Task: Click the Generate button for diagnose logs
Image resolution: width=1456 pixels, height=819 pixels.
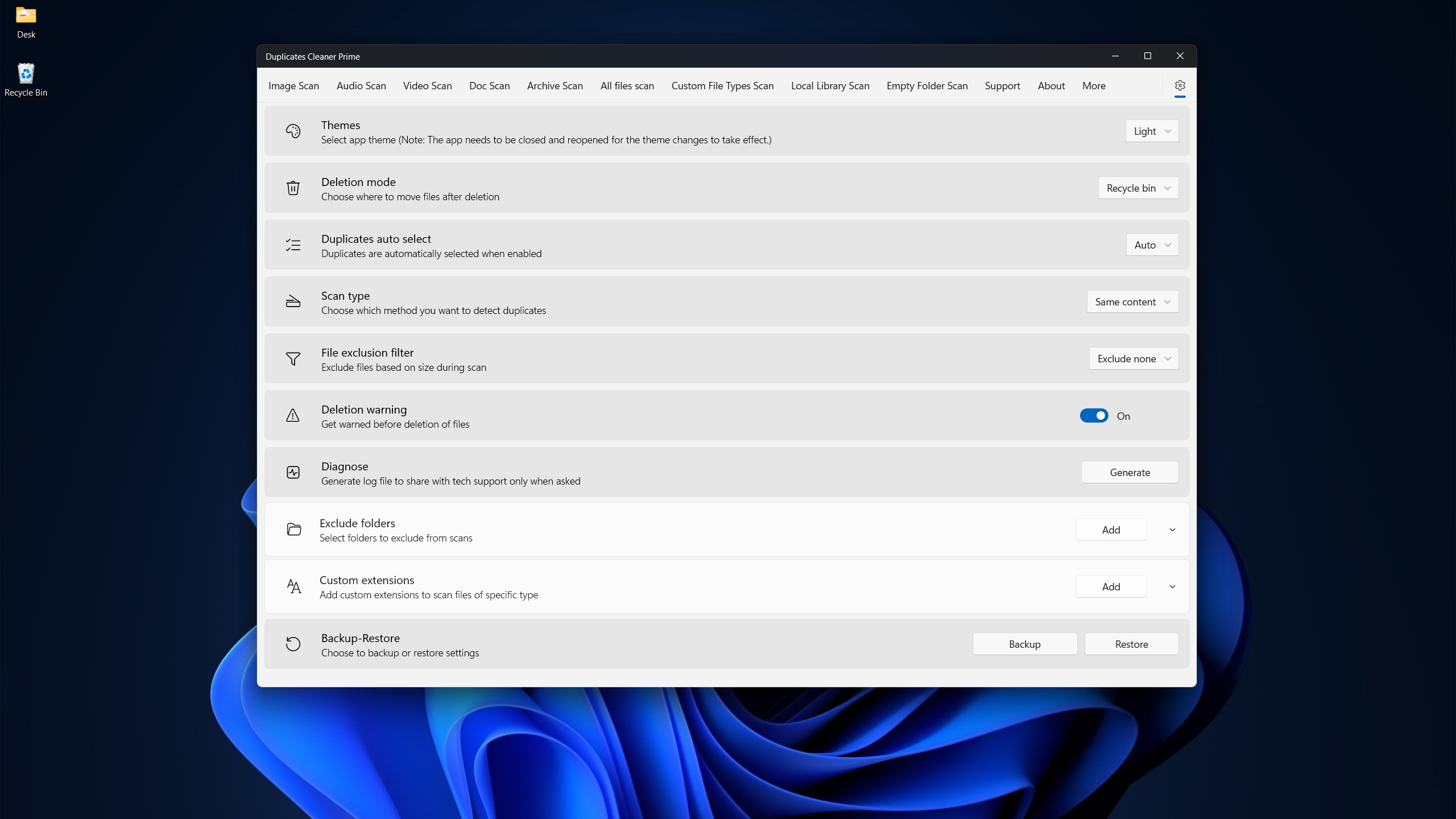Action: pyautogui.click(x=1130, y=472)
